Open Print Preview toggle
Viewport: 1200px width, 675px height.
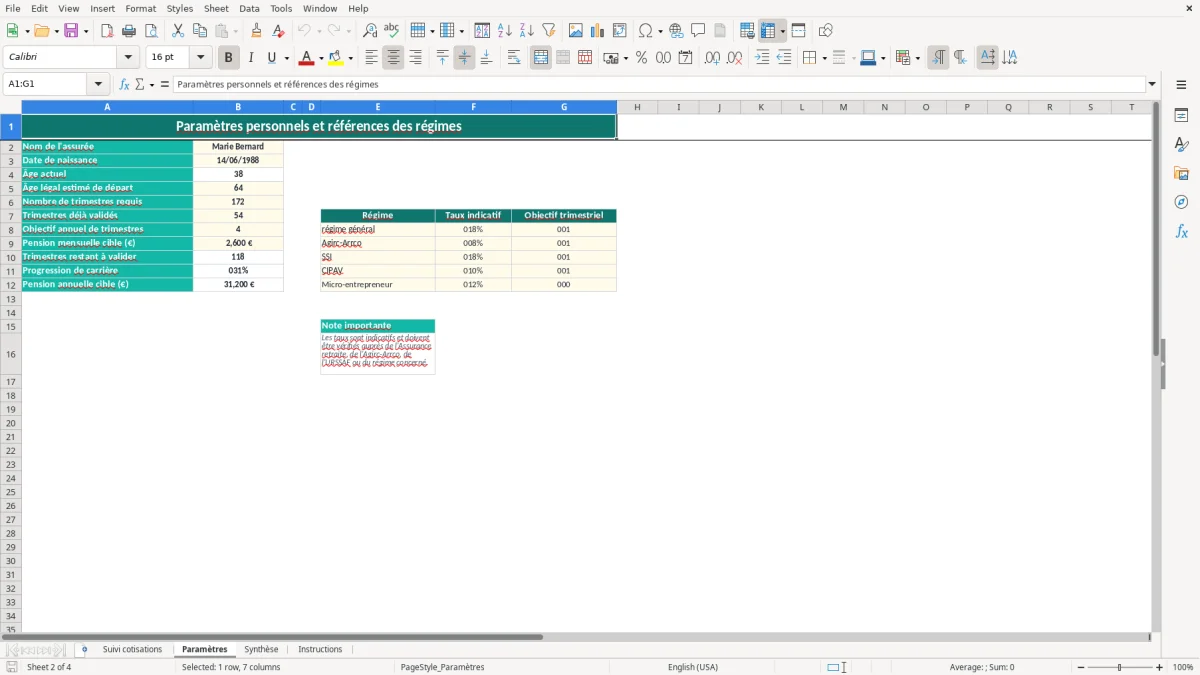click(151, 31)
